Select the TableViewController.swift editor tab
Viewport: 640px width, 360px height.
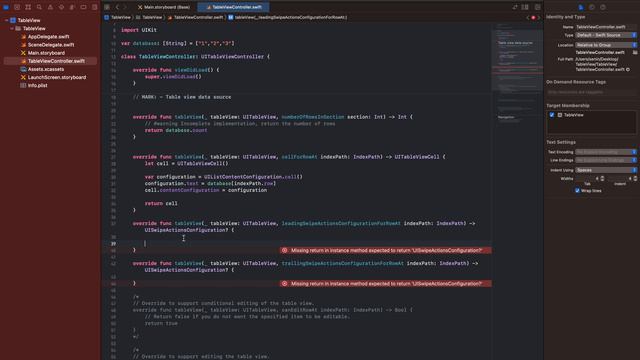pyautogui.click(x=233, y=7)
